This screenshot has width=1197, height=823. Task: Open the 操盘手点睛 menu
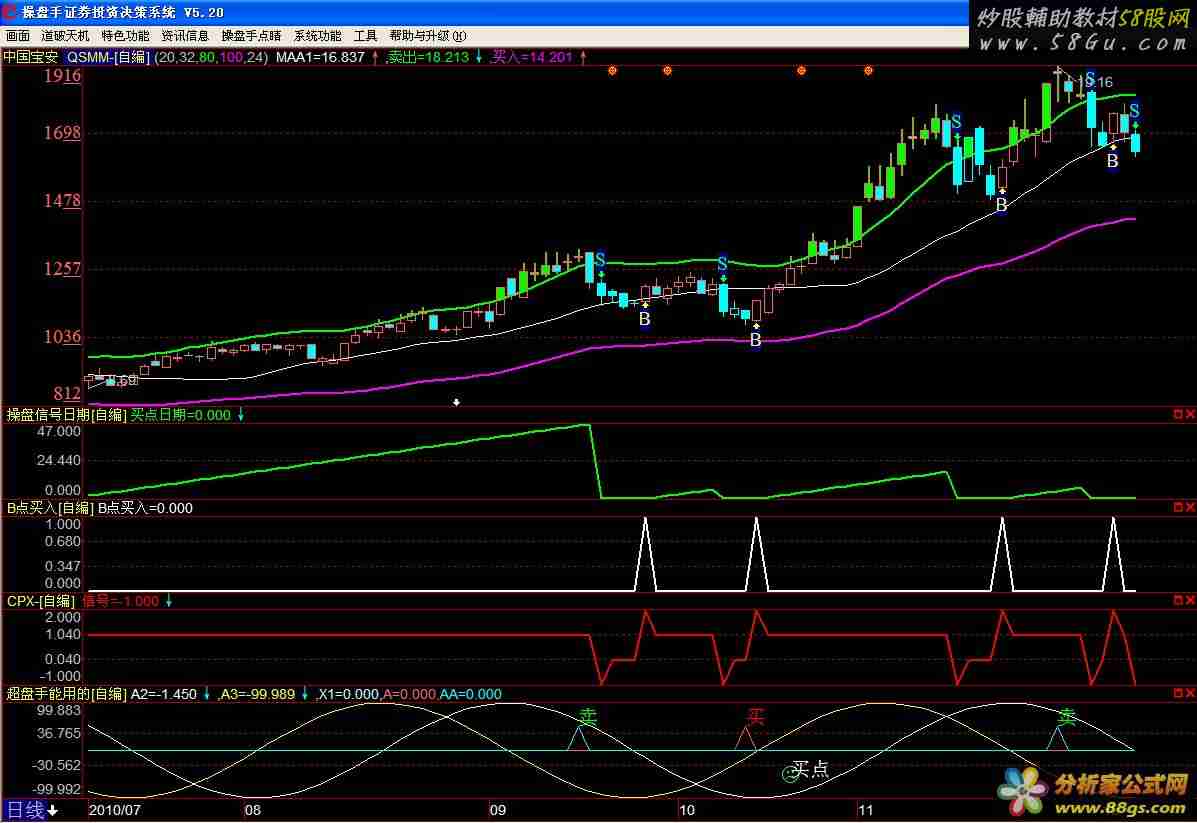251,36
